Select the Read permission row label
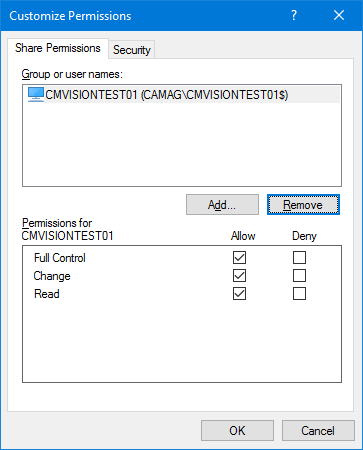 click(47, 294)
